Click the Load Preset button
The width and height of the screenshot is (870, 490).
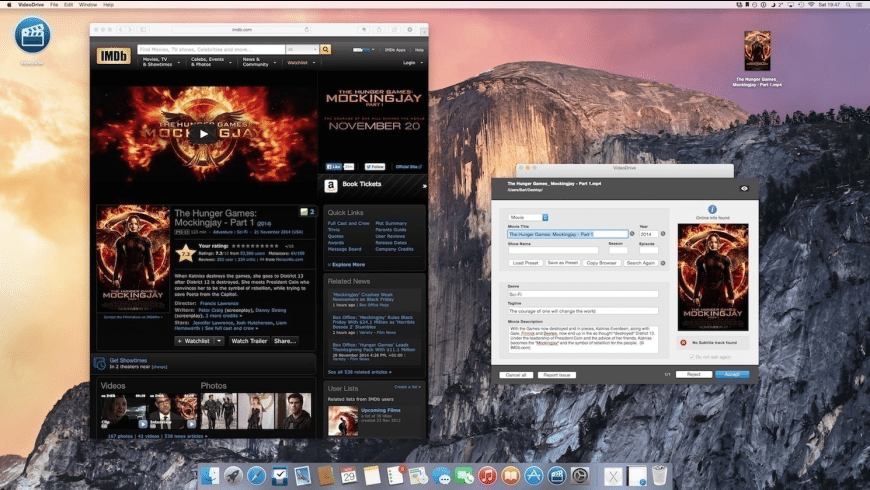(525, 263)
